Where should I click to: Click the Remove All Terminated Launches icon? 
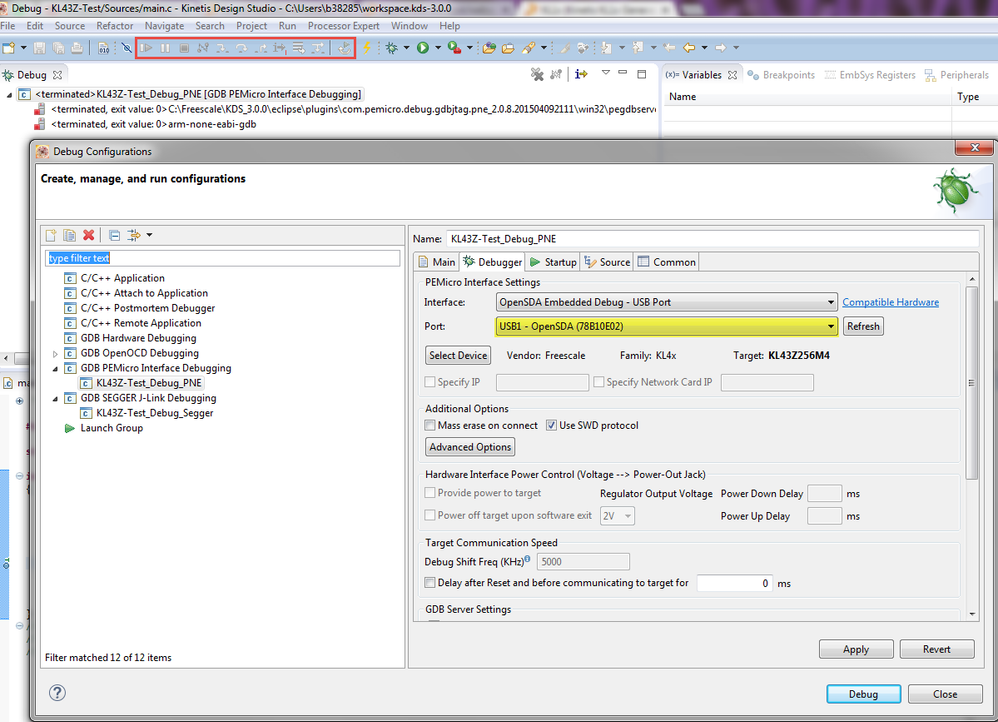click(x=537, y=74)
